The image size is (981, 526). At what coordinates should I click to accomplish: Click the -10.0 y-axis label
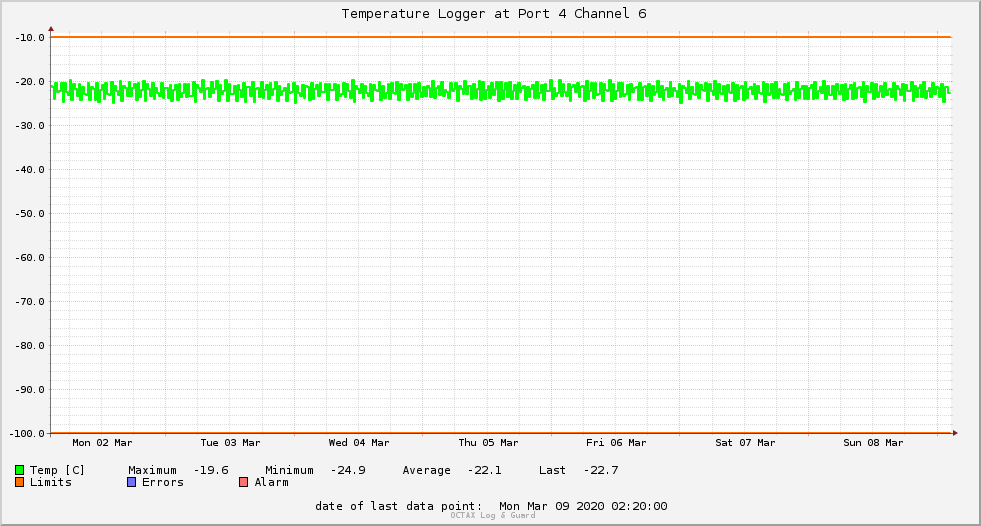click(30, 38)
